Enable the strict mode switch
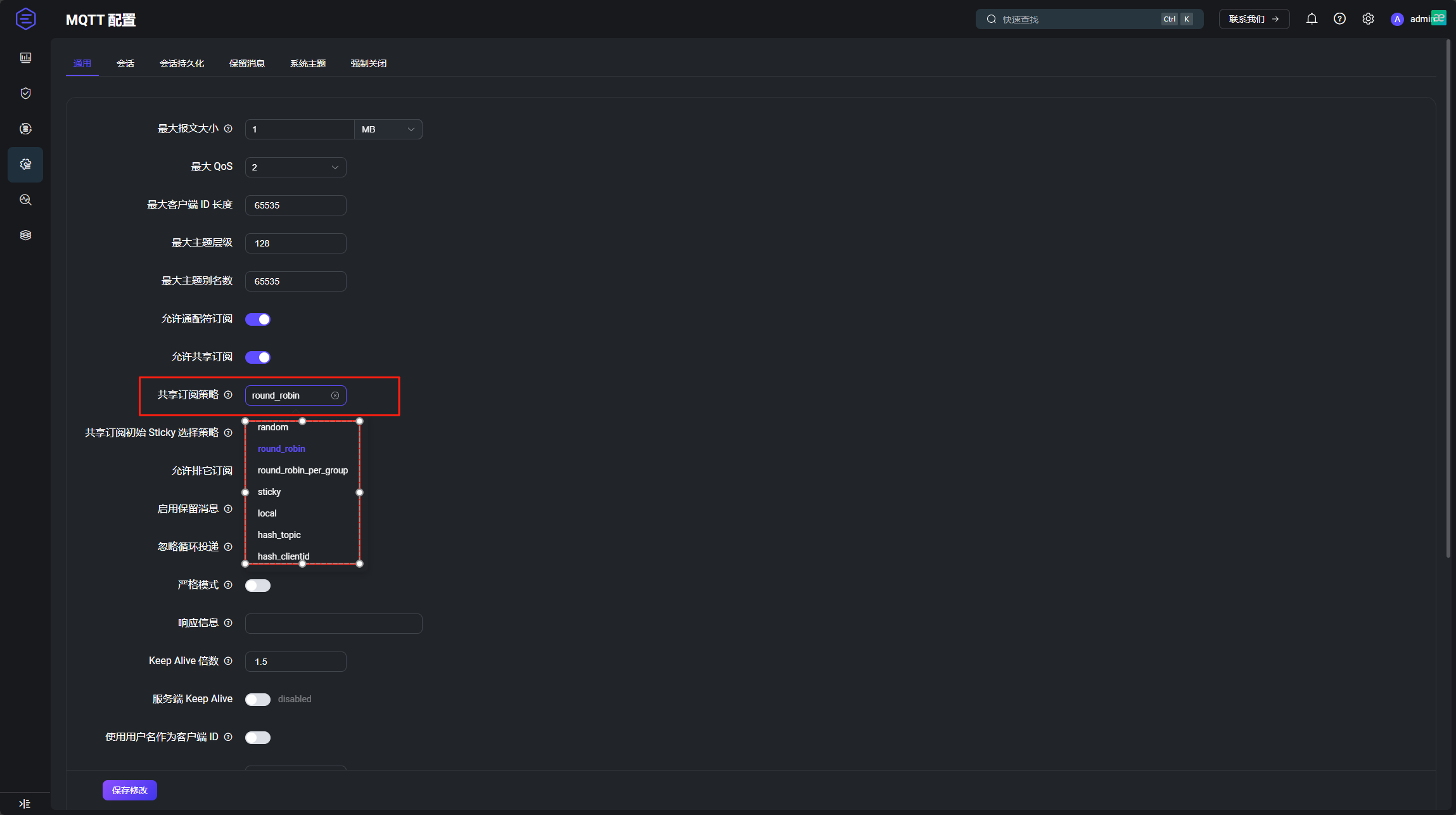The image size is (1456, 815). 258,586
